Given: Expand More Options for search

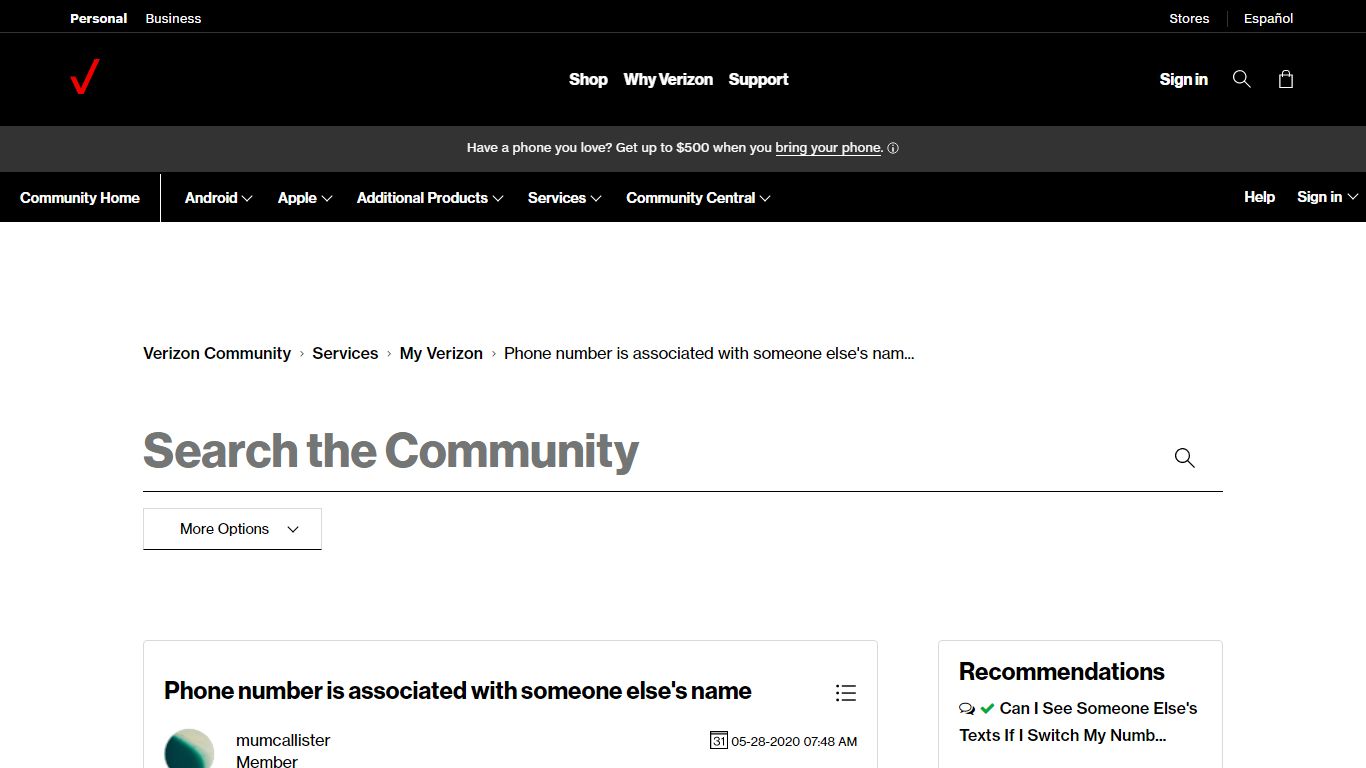Looking at the screenshot, I should pyautogui.click(x=232, y=529).
